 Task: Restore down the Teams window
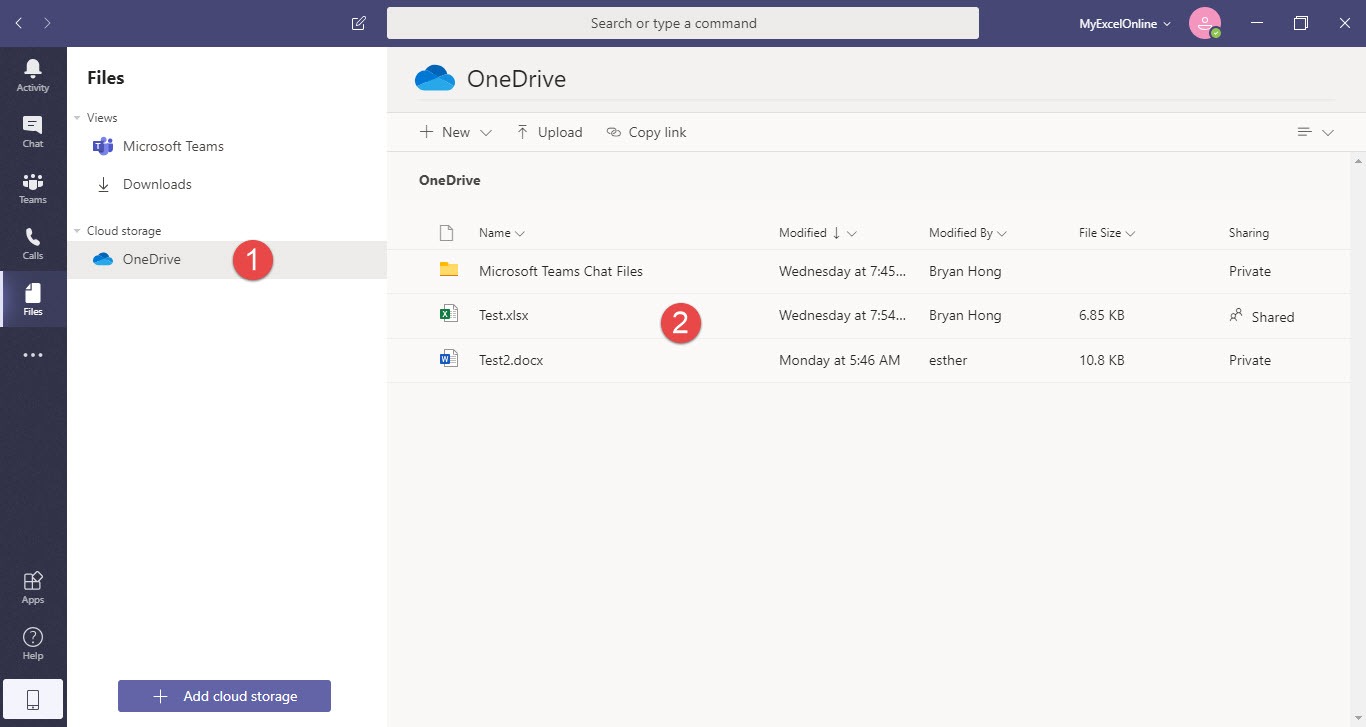(1301, 23)
